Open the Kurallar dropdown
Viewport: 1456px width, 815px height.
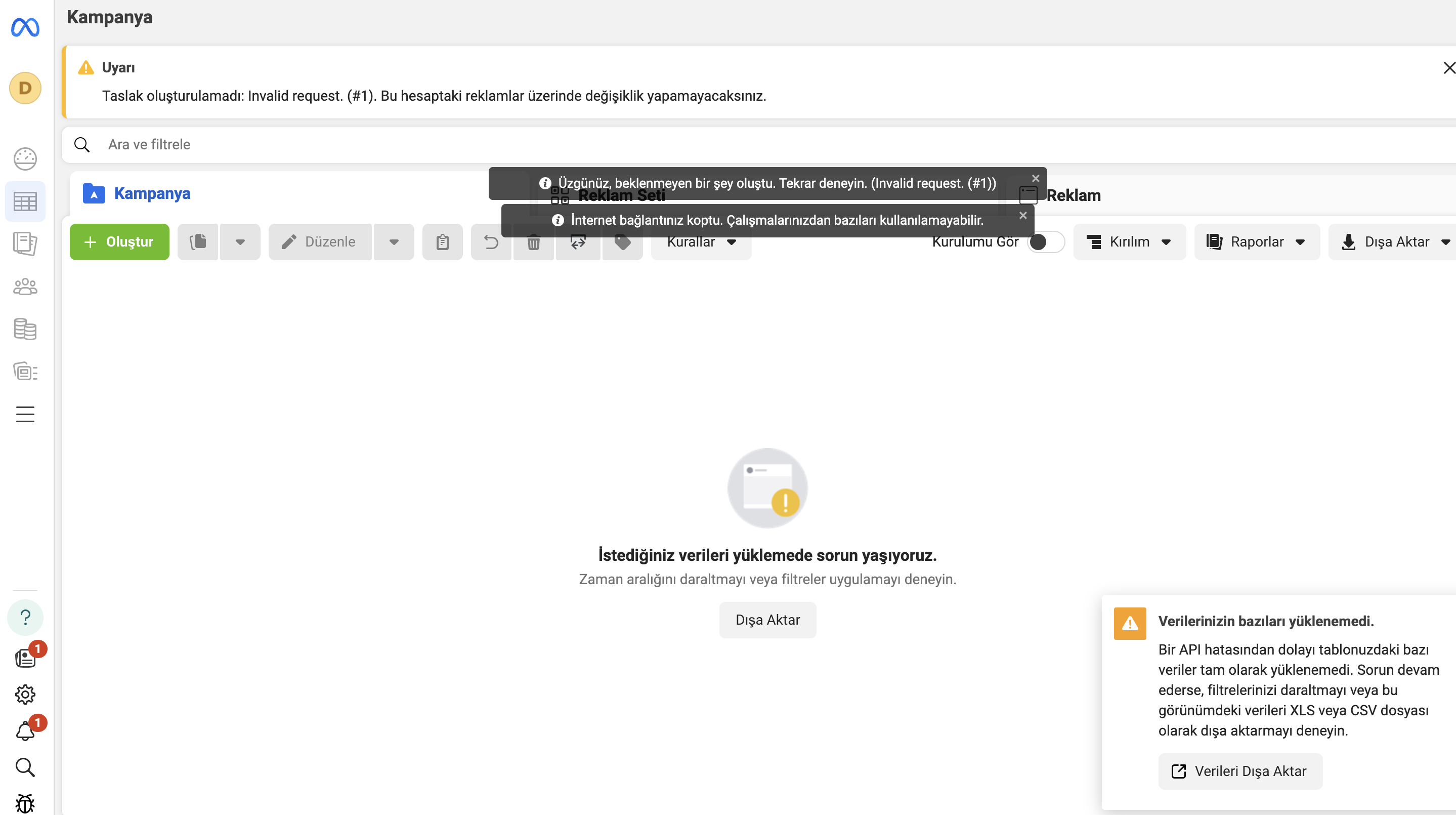[701, 242]
